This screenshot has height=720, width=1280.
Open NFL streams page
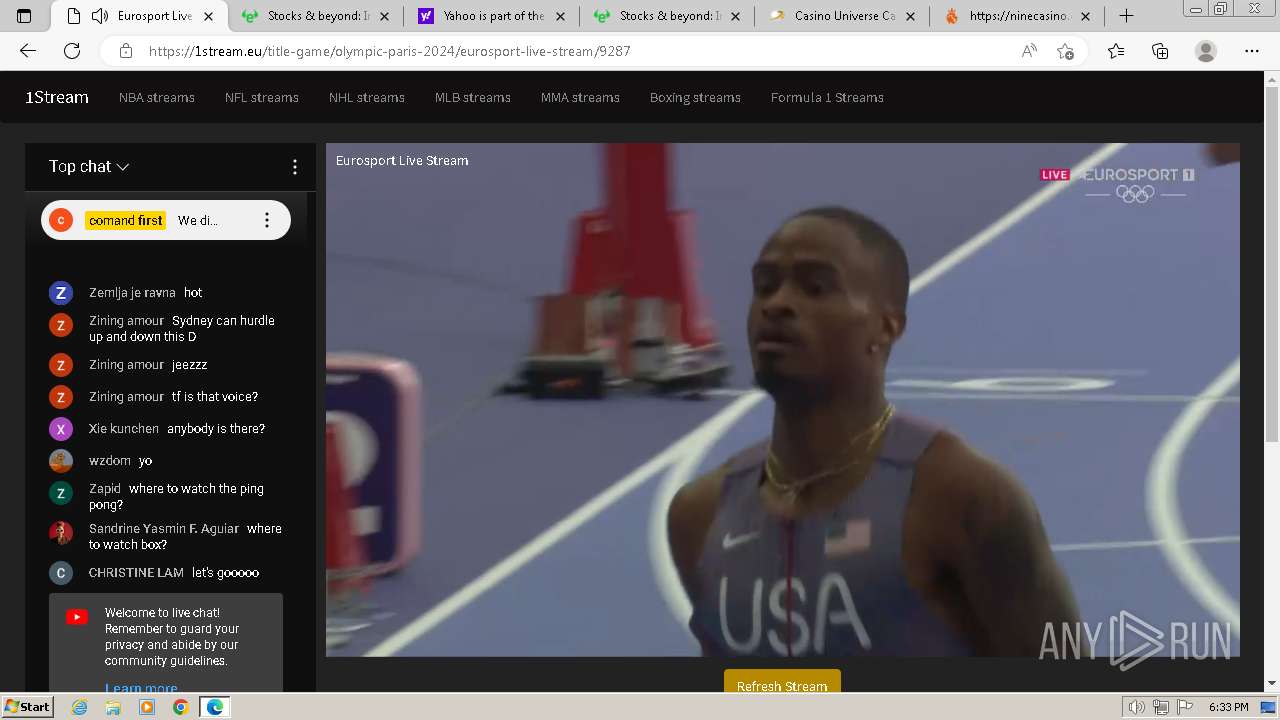(262, 97)
